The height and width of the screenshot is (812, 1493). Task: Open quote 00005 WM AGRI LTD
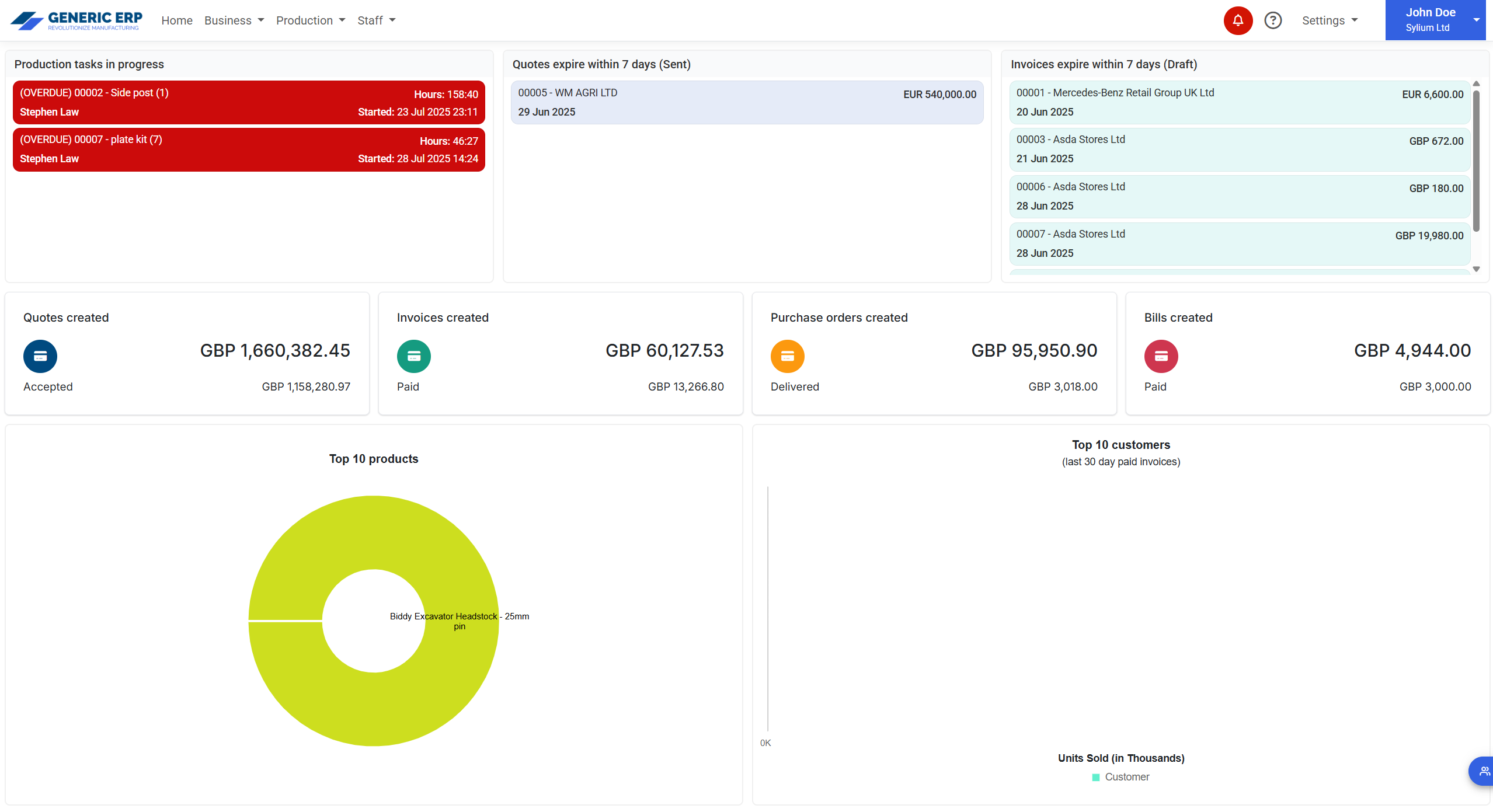tap(747, 102)
